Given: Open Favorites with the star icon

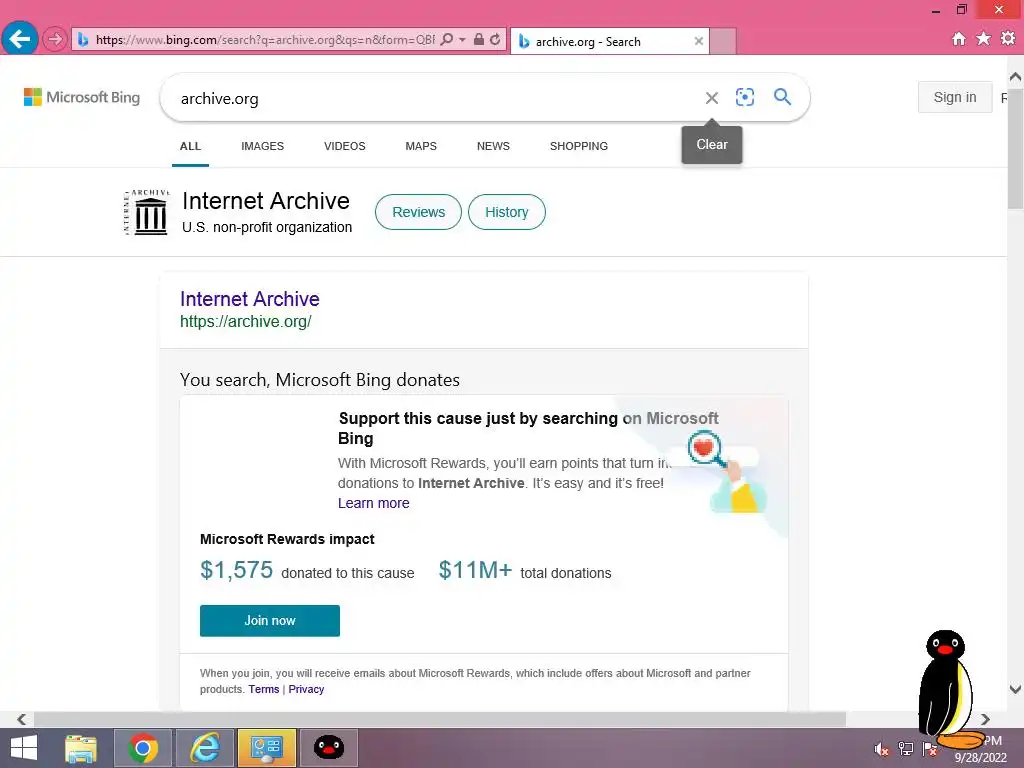Looking at the screenshot, I should 983,39.
